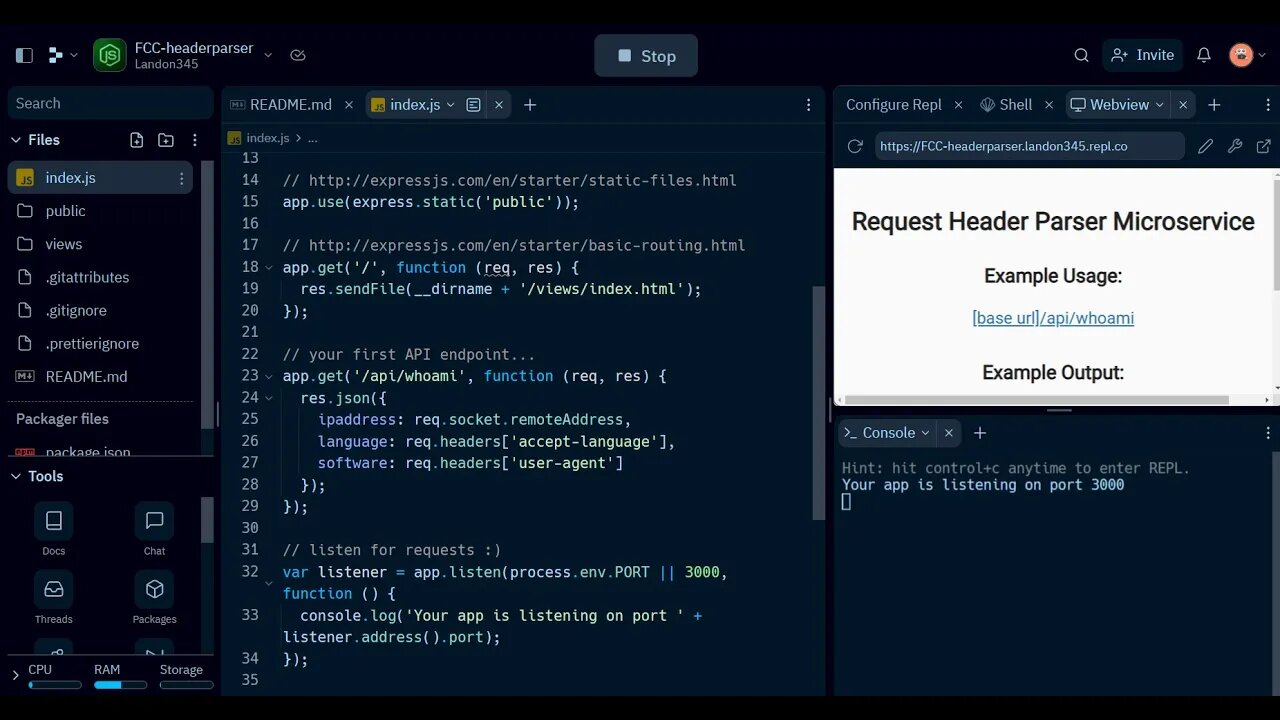Close the README.md tab
1280x720 pixels.
coord(348,104)
